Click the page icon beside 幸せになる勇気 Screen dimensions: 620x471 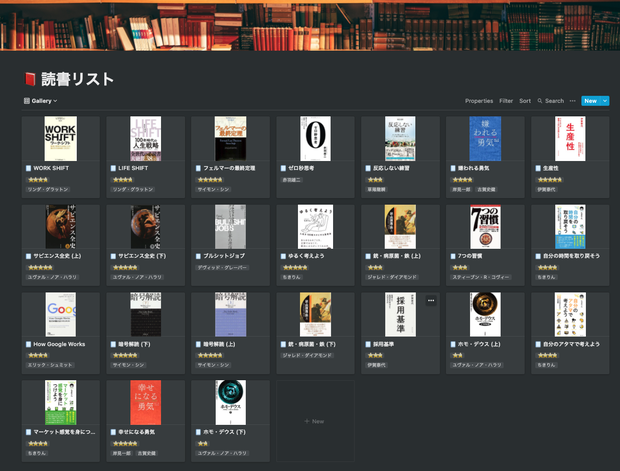(x=113, y=432)
